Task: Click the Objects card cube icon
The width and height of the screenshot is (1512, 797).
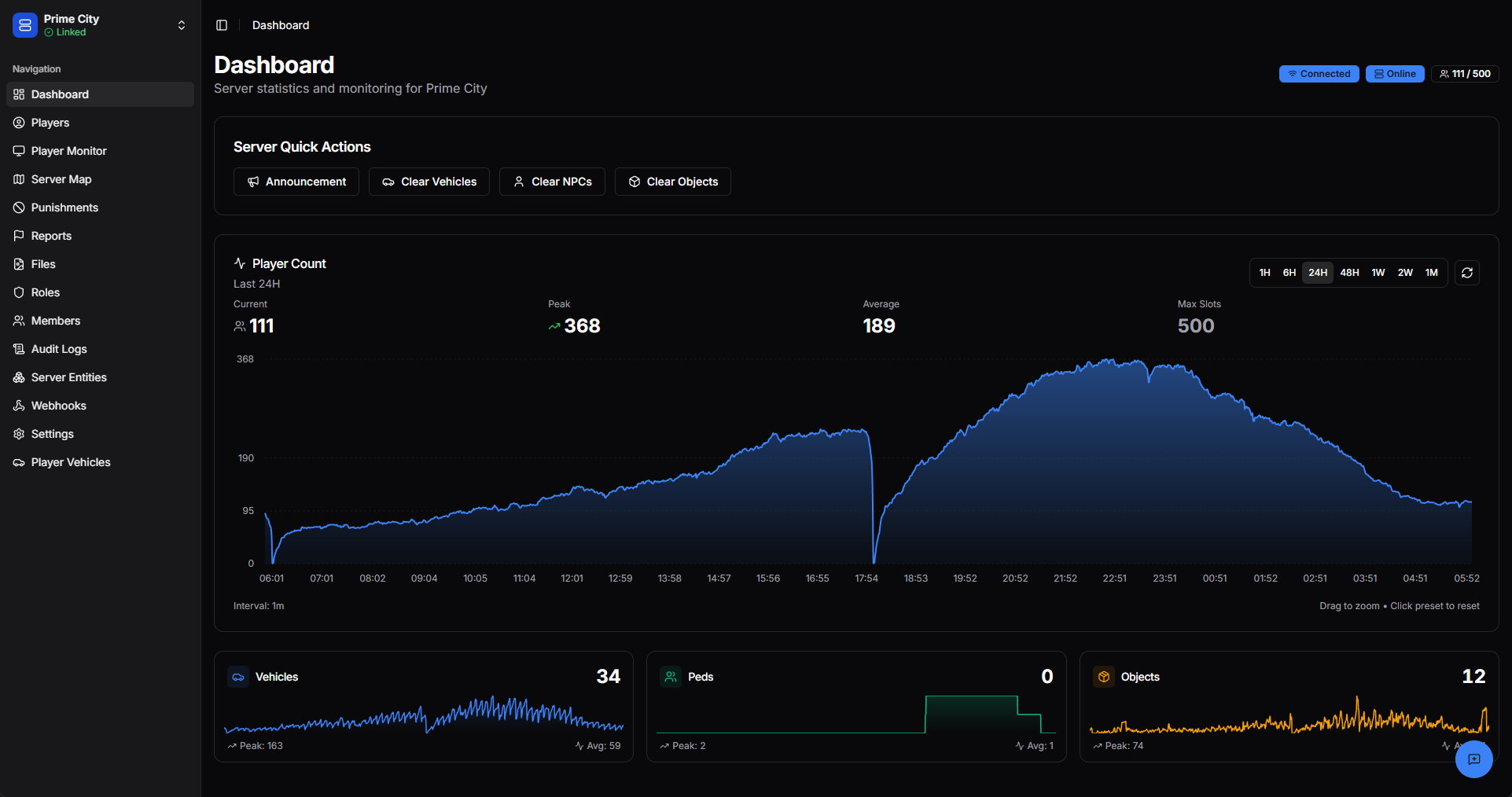Action: [x=1104, y=677]
